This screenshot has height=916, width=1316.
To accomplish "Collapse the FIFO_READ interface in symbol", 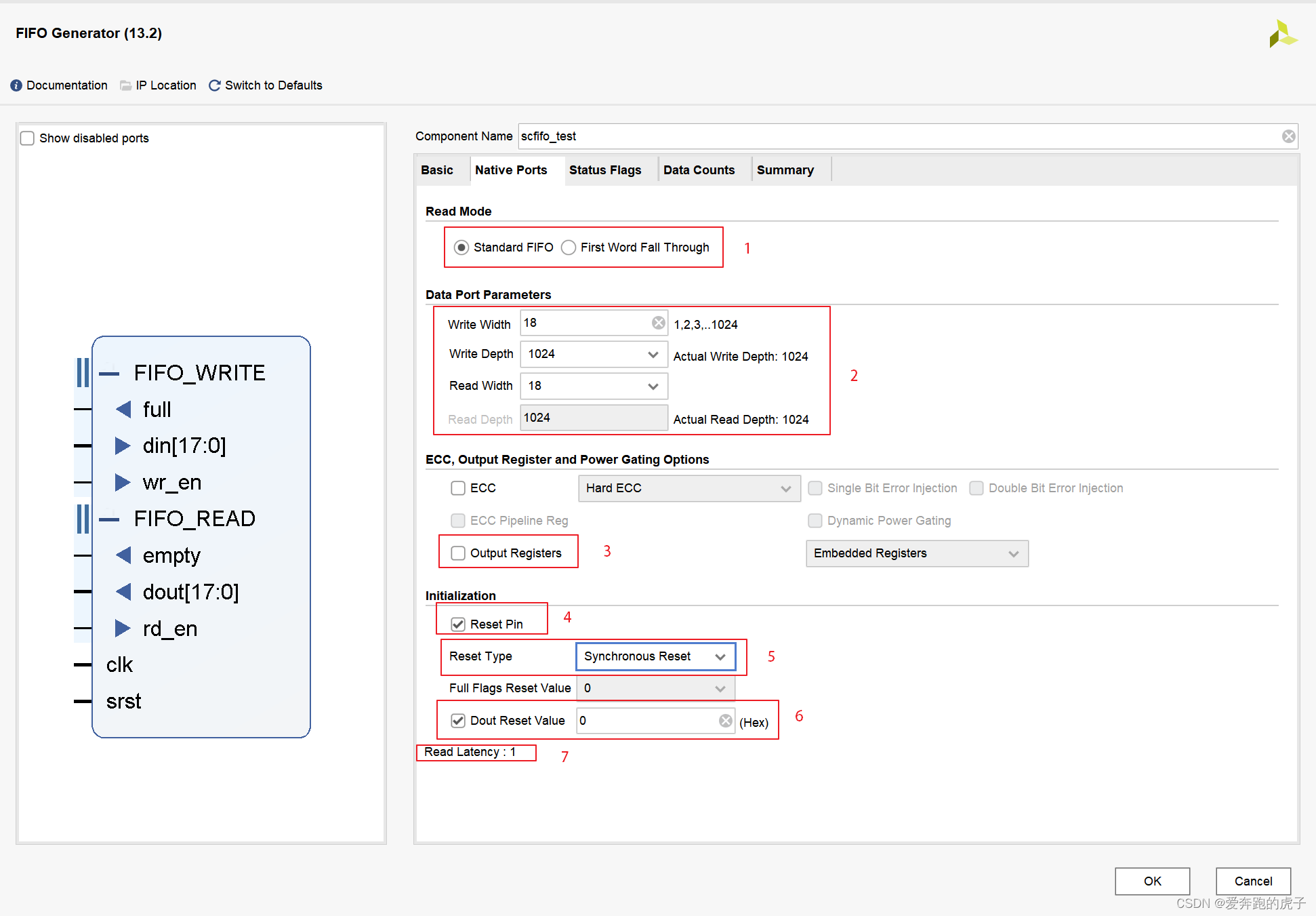I will click(109, 519).
